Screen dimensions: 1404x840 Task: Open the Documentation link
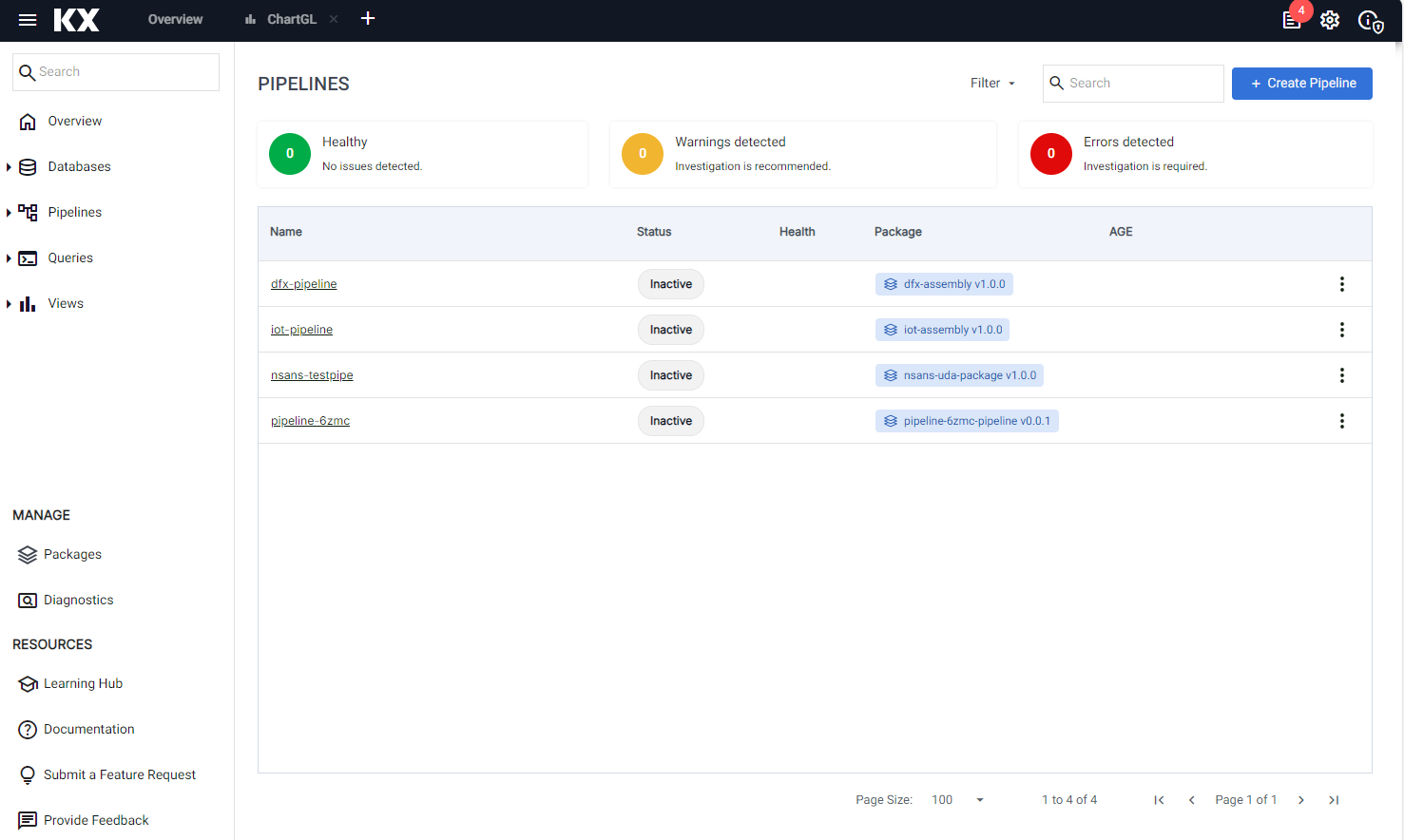(88, 730)
